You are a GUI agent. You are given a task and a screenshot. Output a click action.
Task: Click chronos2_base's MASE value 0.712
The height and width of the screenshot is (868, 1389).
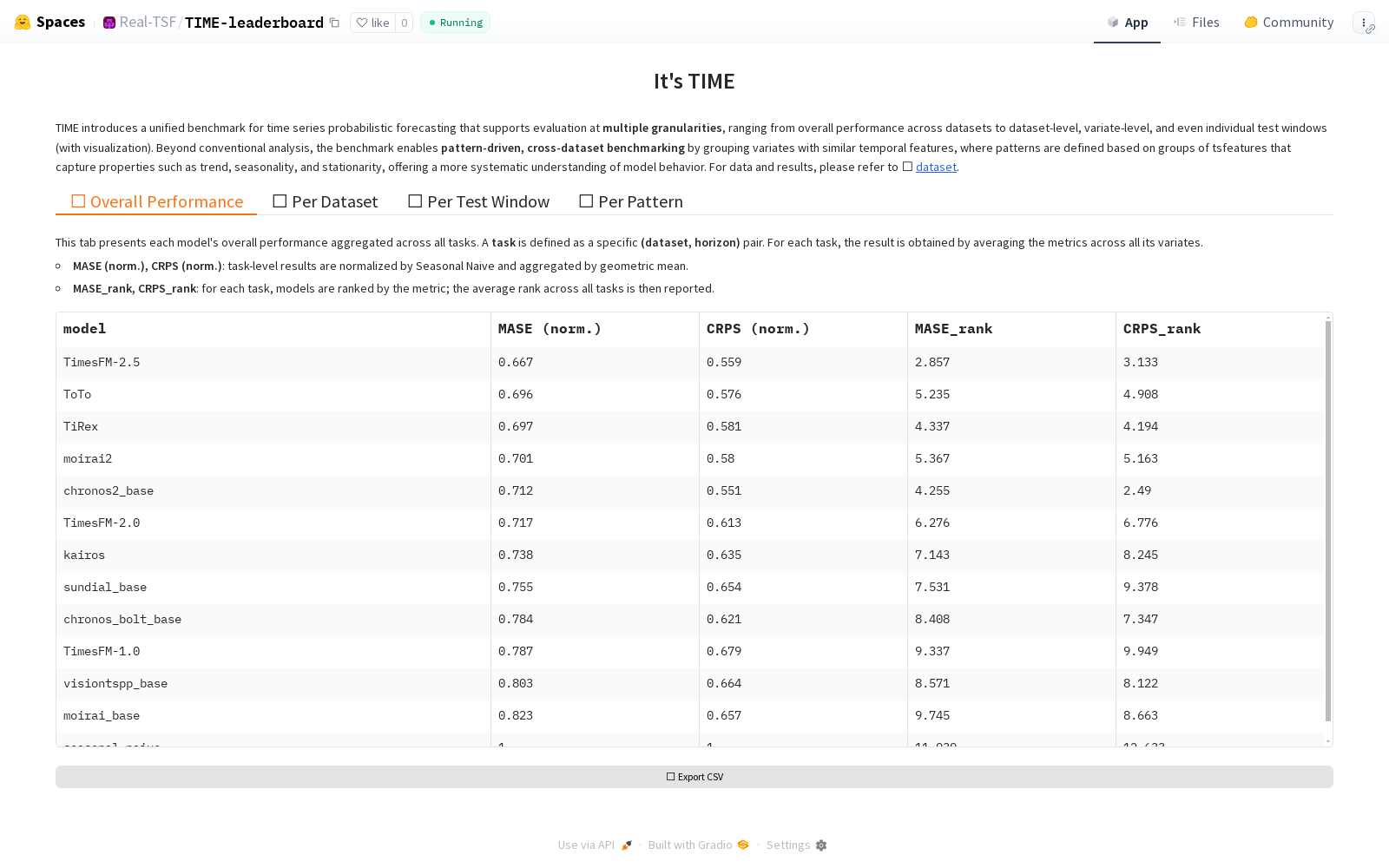coord(595,491)
